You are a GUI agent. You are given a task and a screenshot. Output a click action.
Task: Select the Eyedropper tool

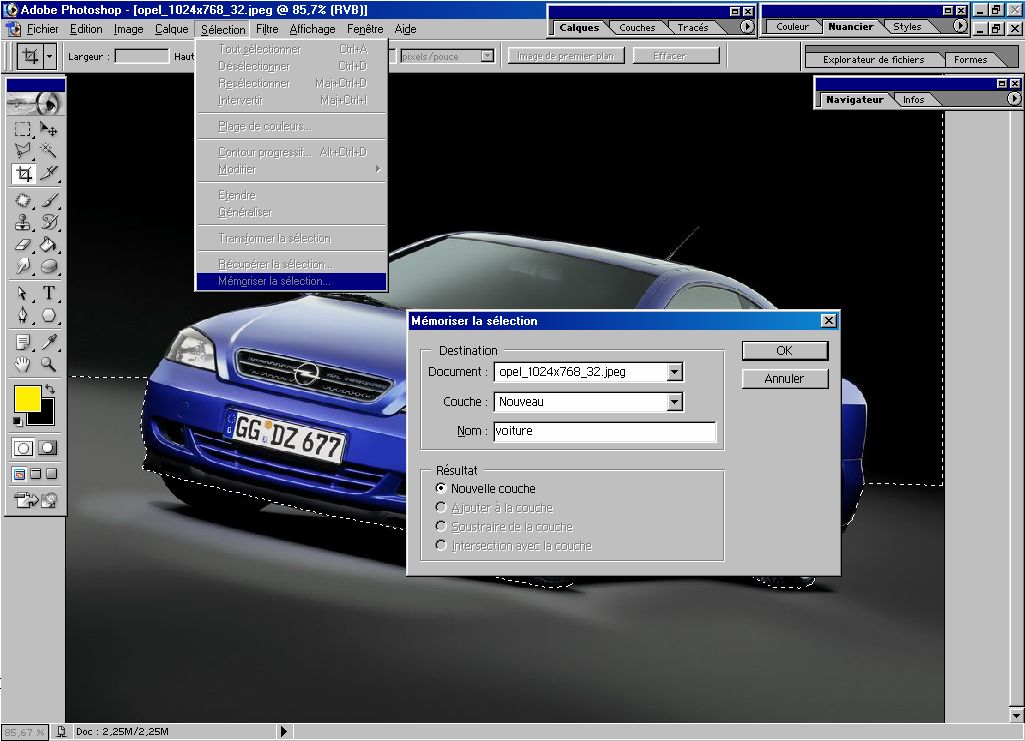click(x=48, y=342)
